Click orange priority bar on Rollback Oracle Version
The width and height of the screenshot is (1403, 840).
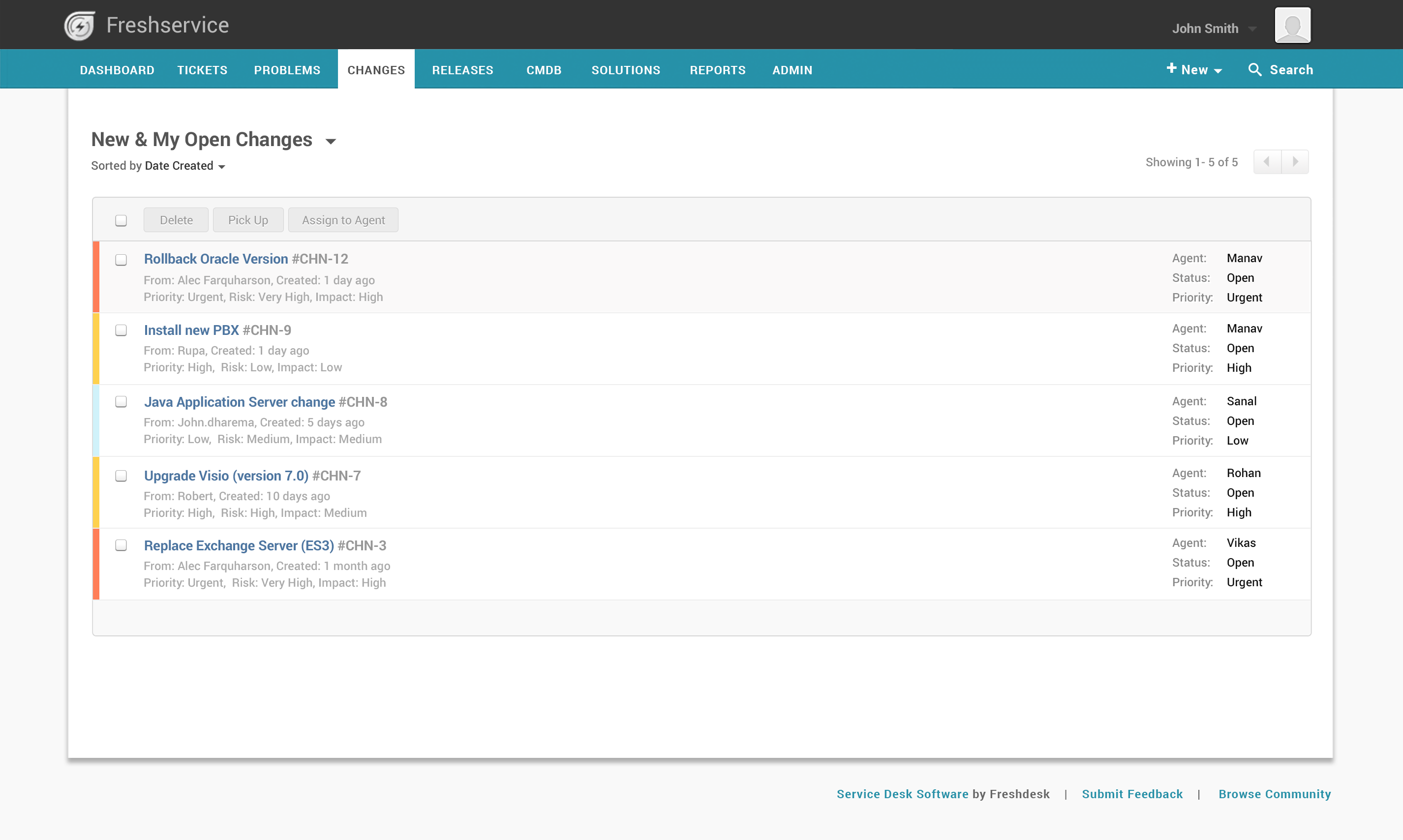(x=96, y=277)
